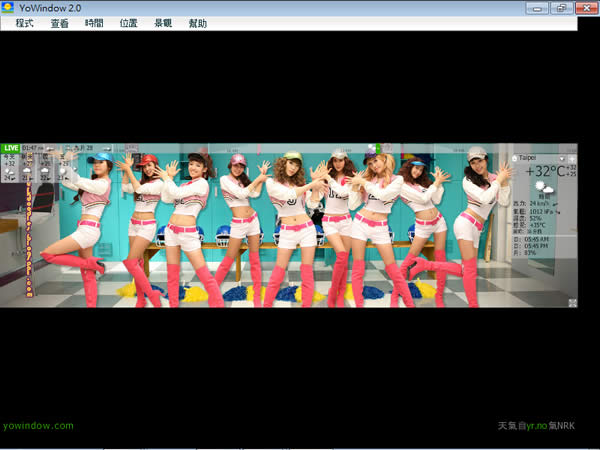Open the 查看 menu
The width and height of the screenshot is (600, 450).
point(59,23)
